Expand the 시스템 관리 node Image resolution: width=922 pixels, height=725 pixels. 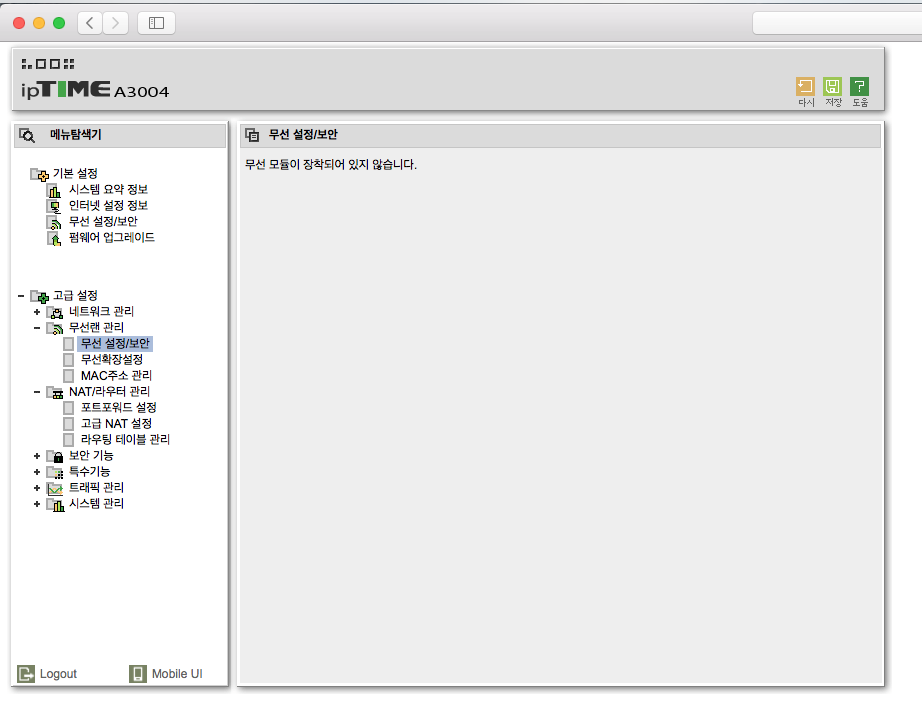[37, 505]
